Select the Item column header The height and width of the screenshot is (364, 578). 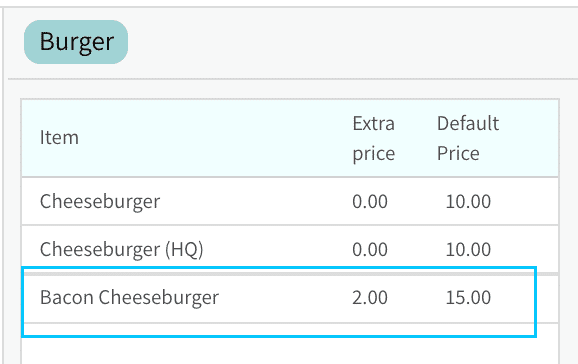(x=59, y=138)
